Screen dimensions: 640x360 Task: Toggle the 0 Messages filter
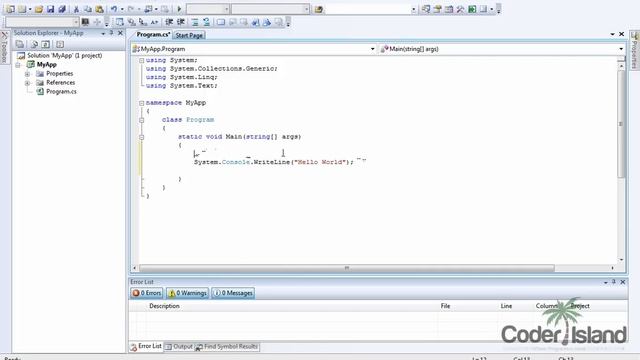(233, 293)
